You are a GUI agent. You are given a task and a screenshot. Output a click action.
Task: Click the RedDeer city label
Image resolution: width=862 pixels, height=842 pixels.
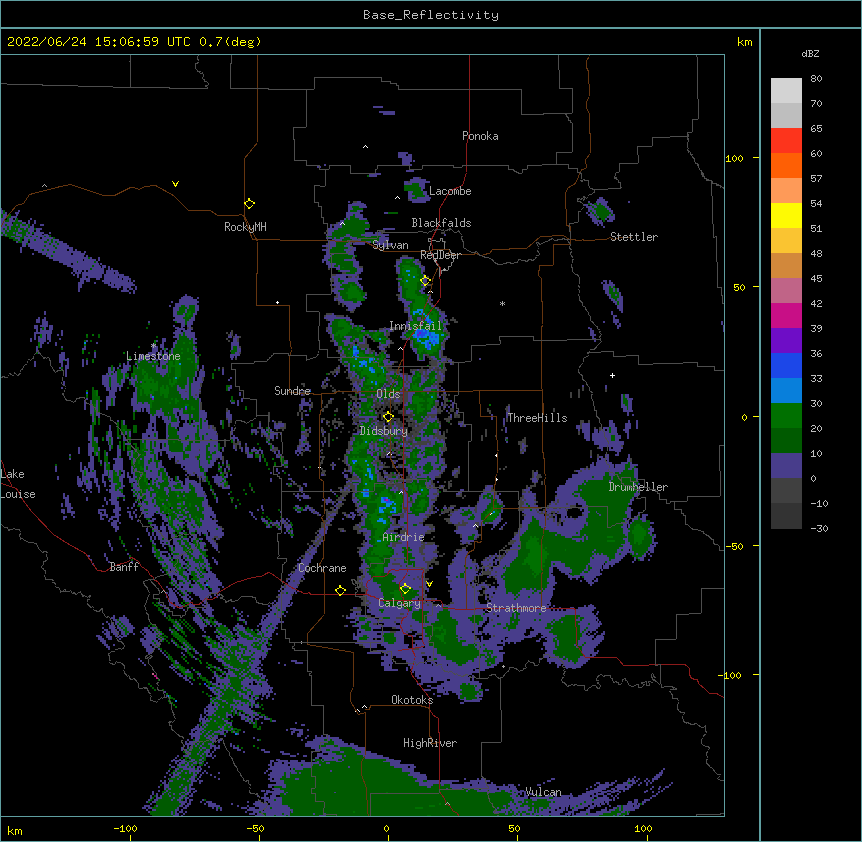tap(440, 255)
